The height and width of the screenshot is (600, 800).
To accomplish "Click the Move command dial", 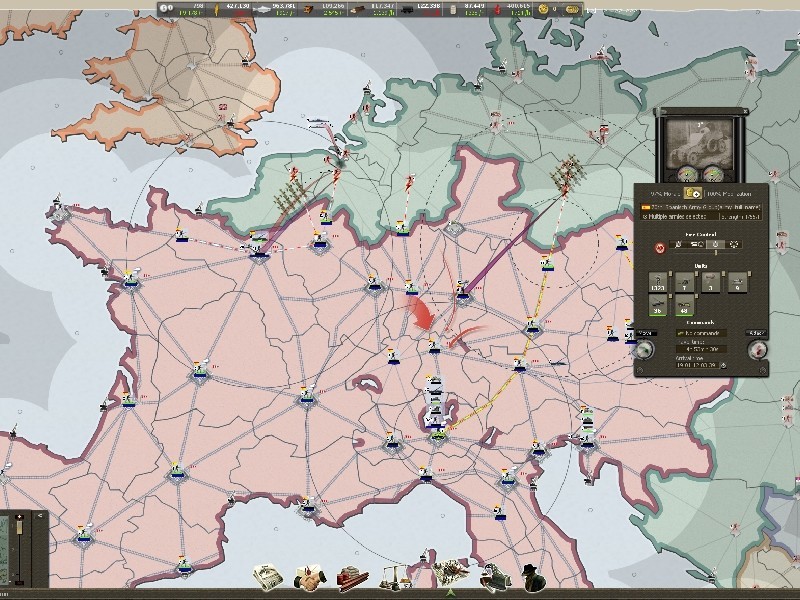I will click(x=644, y=349).
